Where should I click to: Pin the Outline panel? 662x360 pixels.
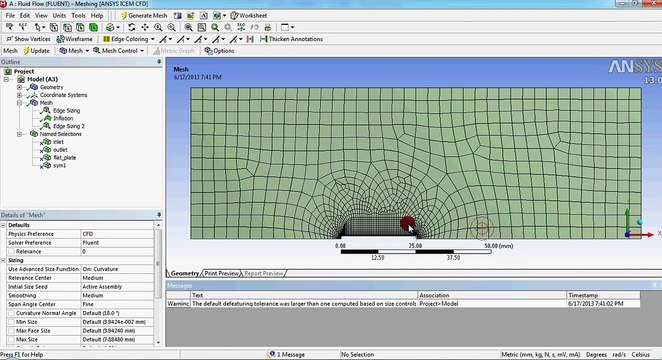click(159, 62)
